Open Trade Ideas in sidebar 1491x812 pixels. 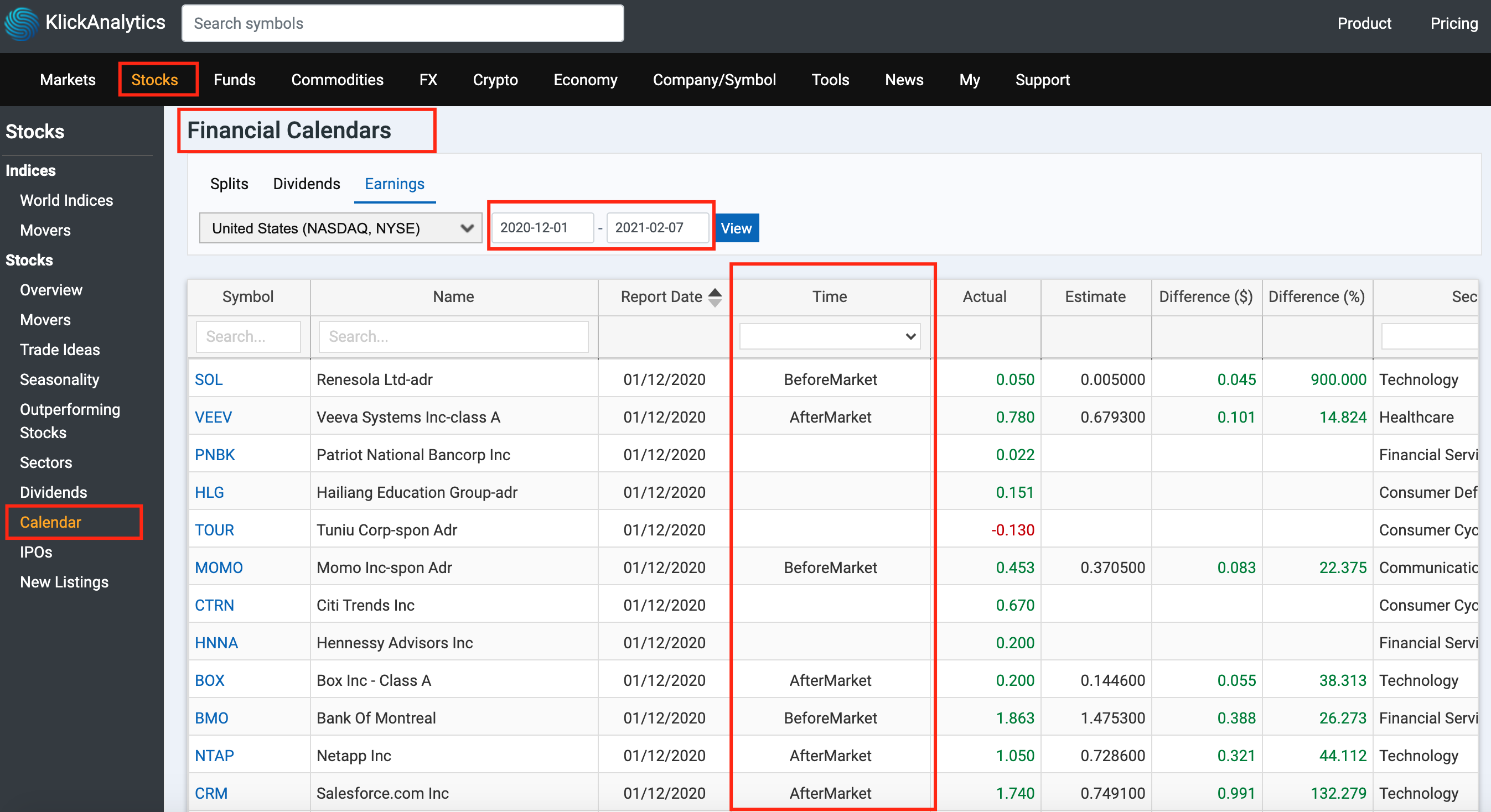tap(60, 350)
